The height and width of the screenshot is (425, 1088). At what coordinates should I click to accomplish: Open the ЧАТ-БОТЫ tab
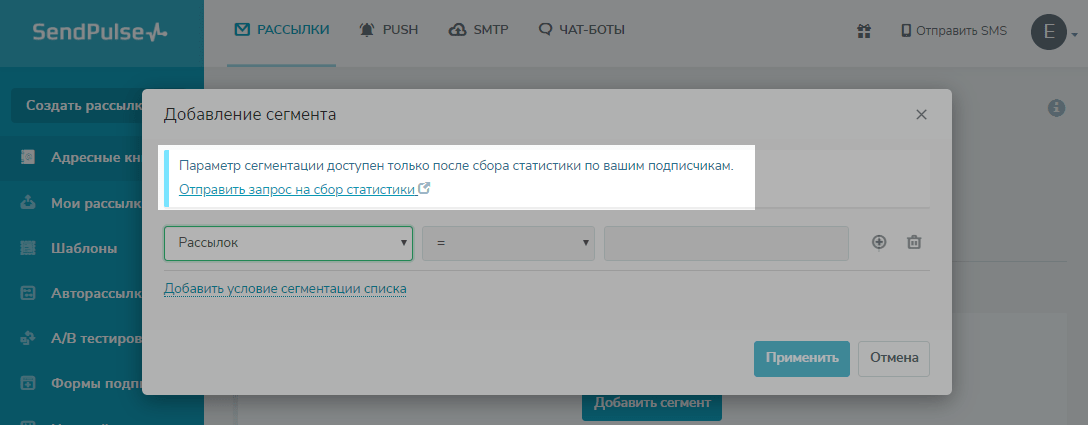[x=581, y=30]
